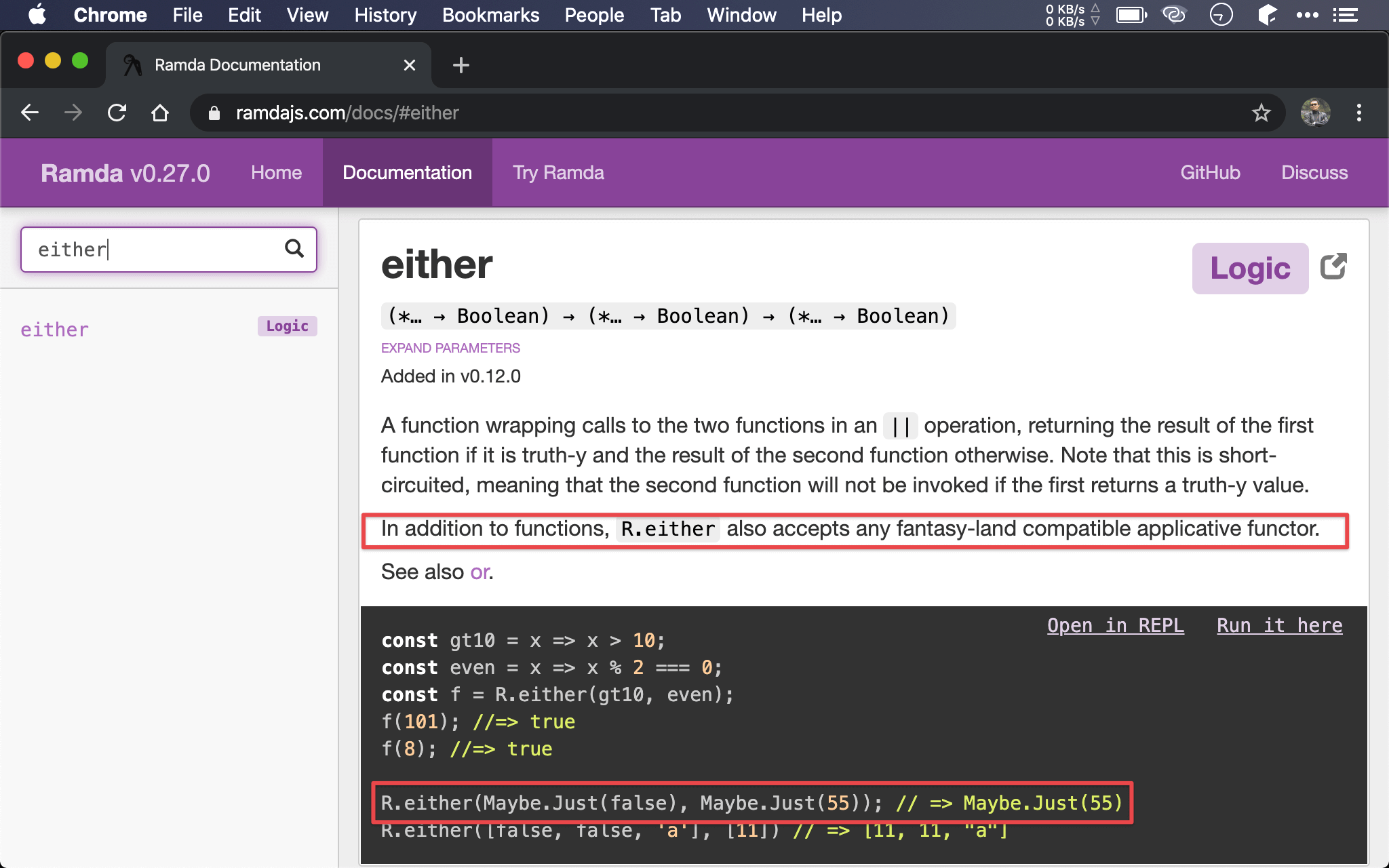The image size is (1389, 868).
Task: Open the Try Ramda page
Action: tap(558, 173)
